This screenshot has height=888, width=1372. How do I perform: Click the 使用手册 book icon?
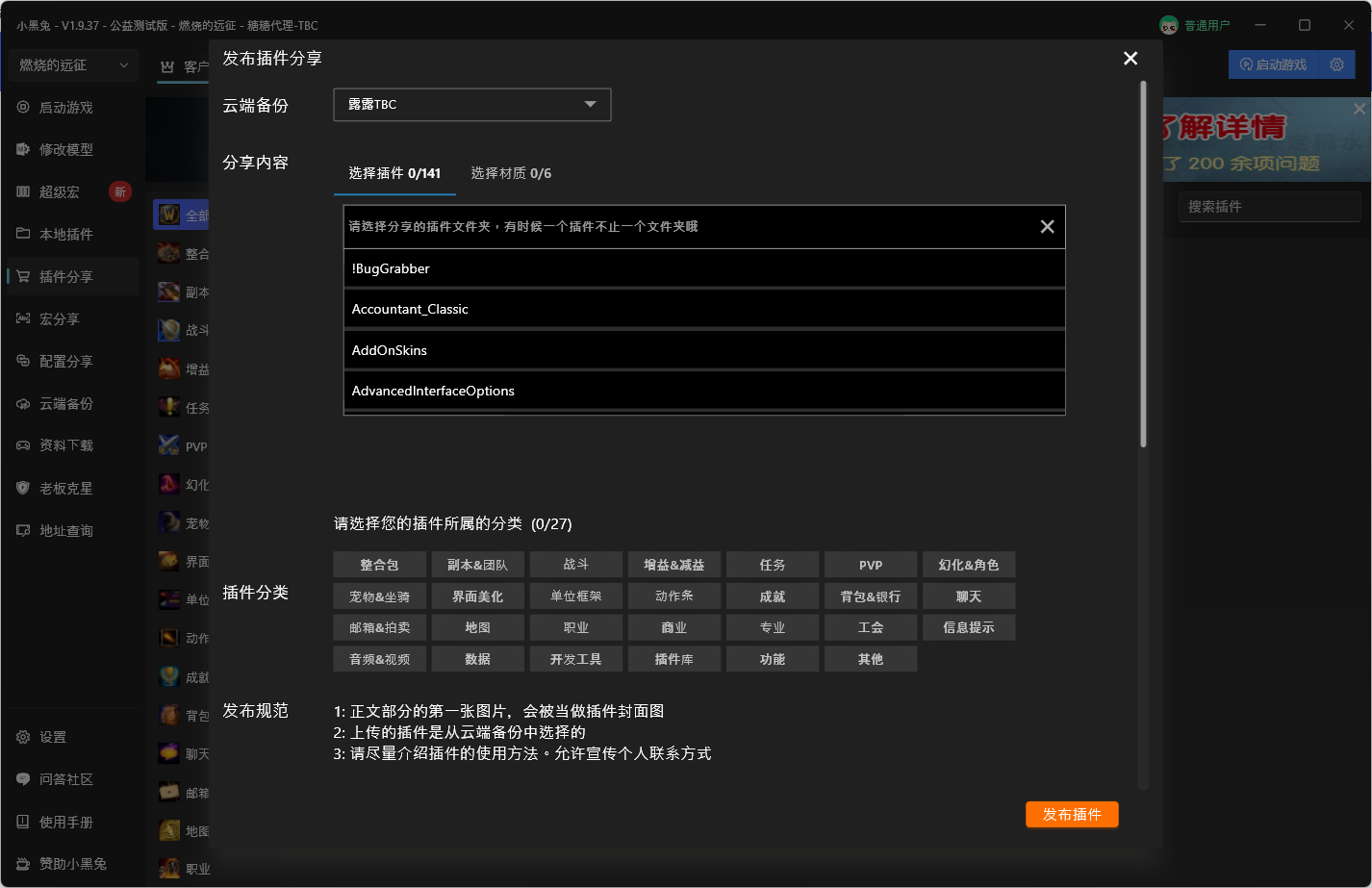click(x=23, y=822)
